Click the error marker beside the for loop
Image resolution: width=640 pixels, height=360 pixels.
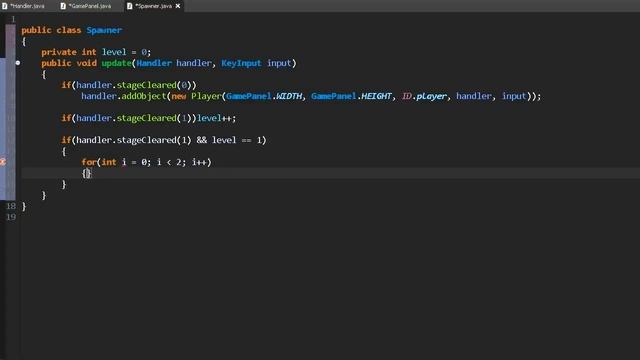coord(2,162)
